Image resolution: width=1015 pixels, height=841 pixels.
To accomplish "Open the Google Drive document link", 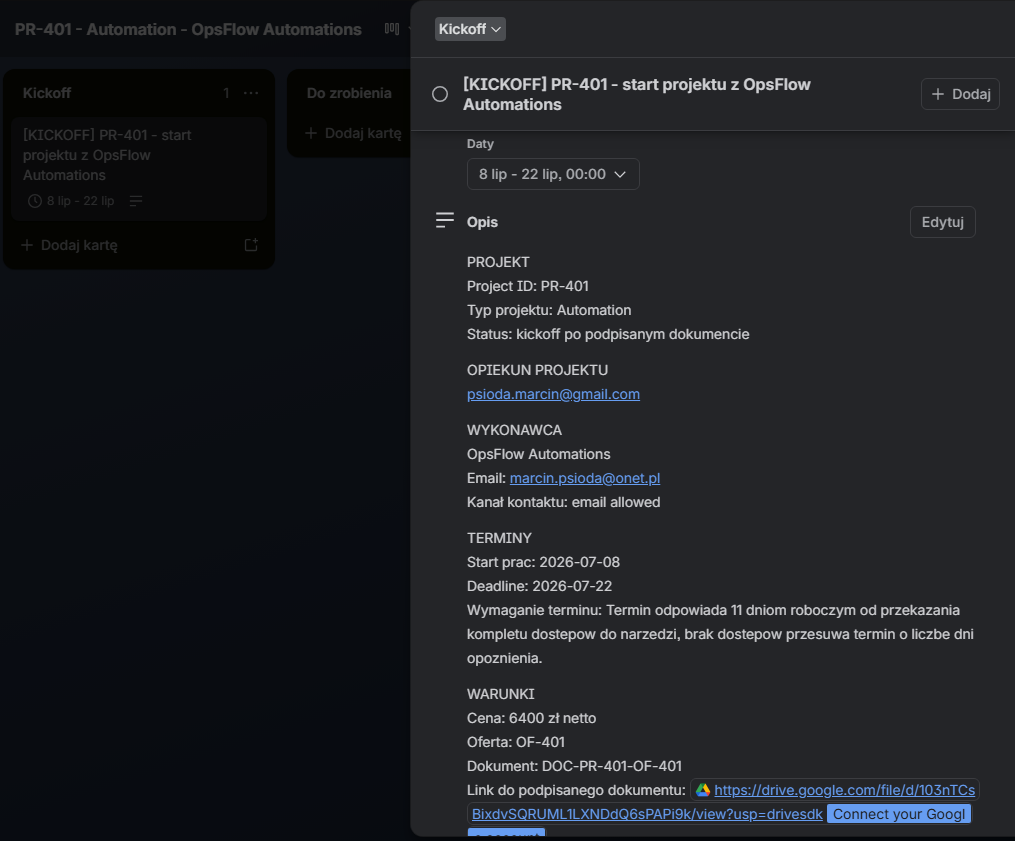I will point(844,791).
